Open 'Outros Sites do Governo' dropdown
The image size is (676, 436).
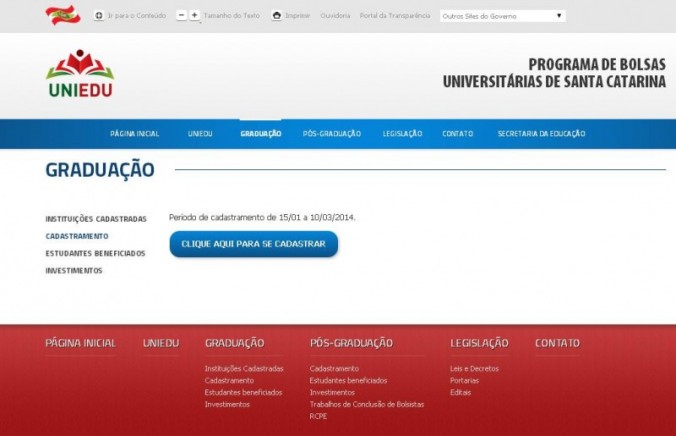[503, 16]
